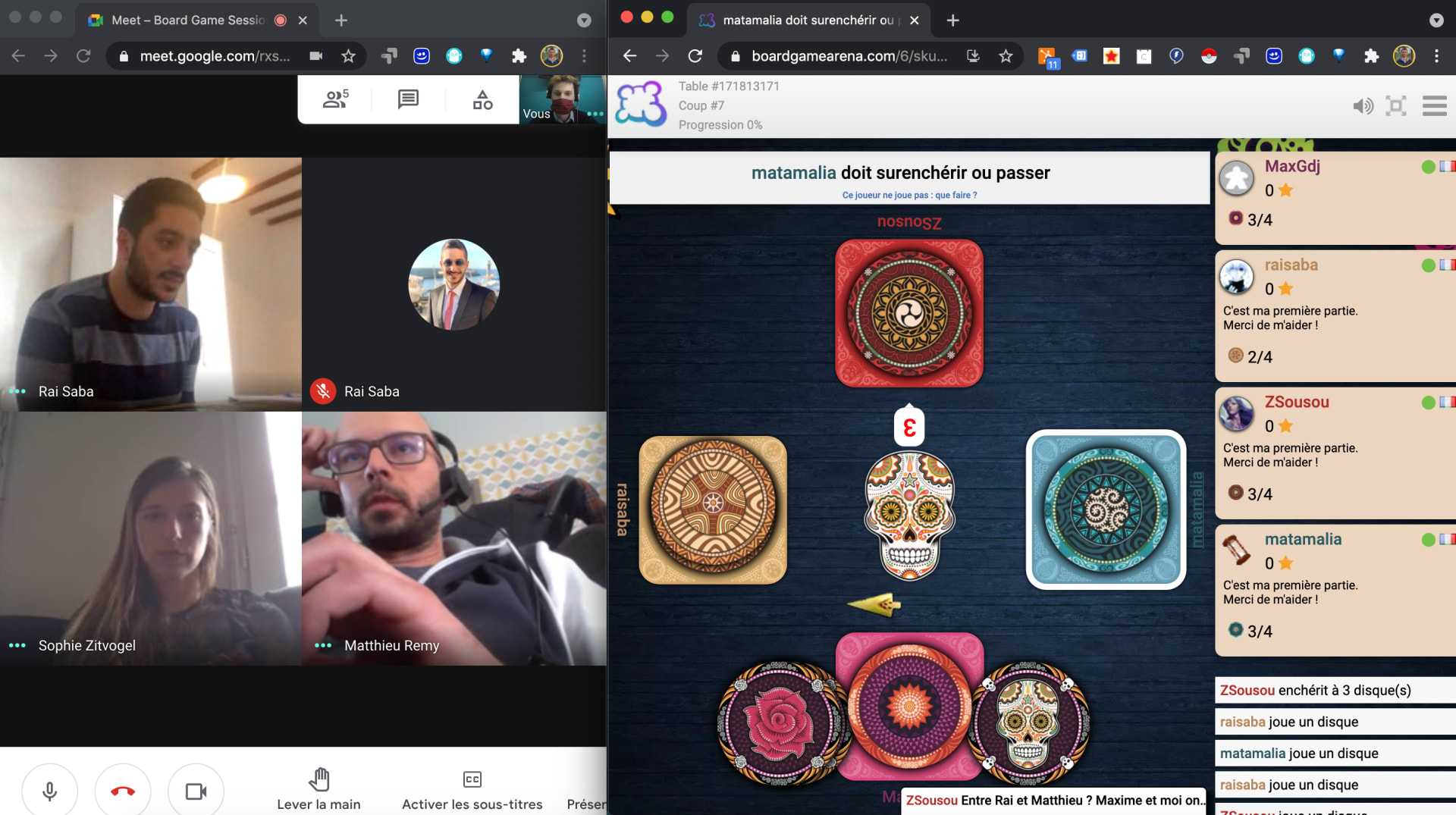Close the Board Game Arena tab

click(x=915, y=20)
